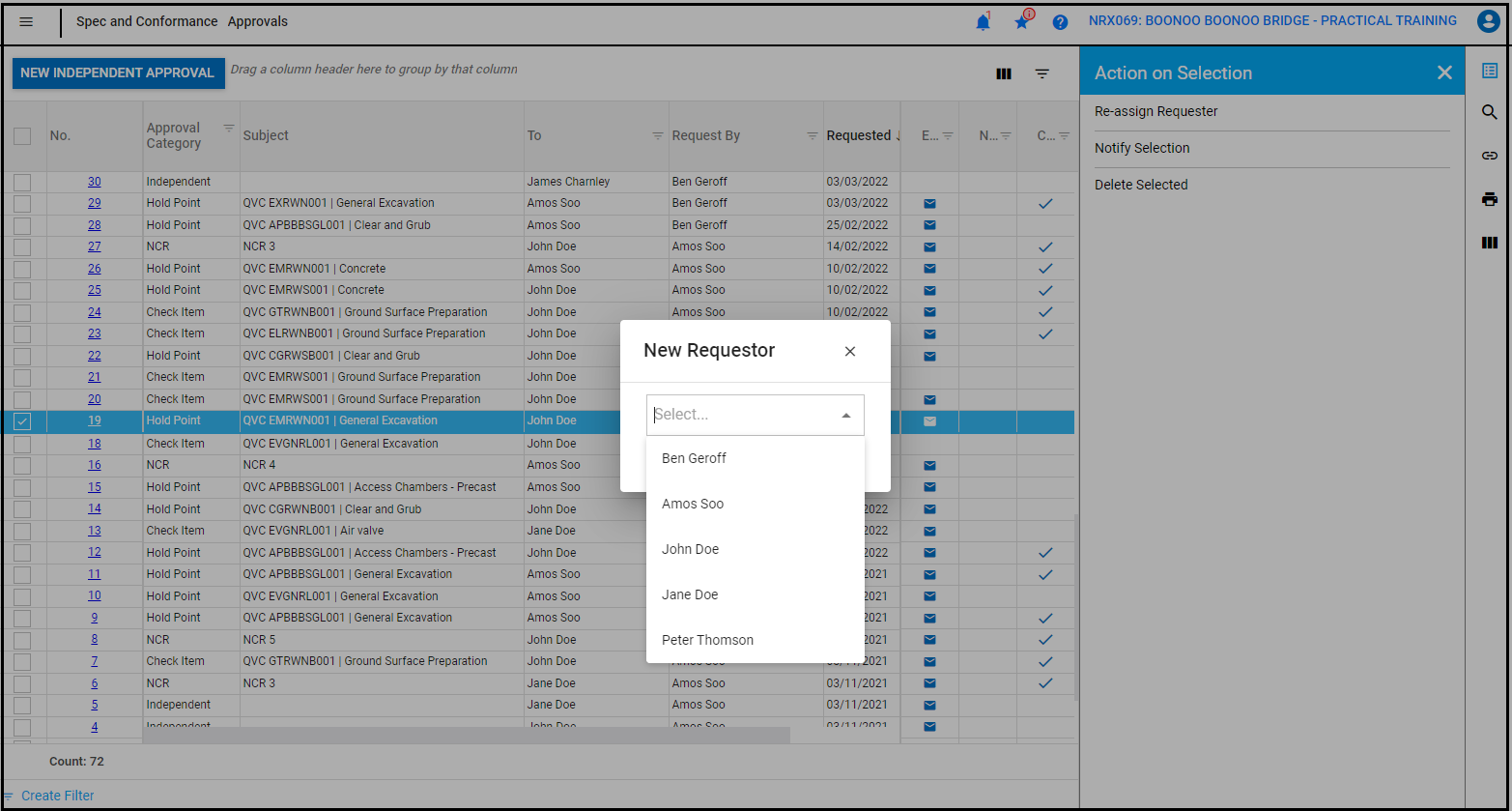Click the grid horizontal scrollbar
Screen dimensions: 1512x811
(467, 736)
